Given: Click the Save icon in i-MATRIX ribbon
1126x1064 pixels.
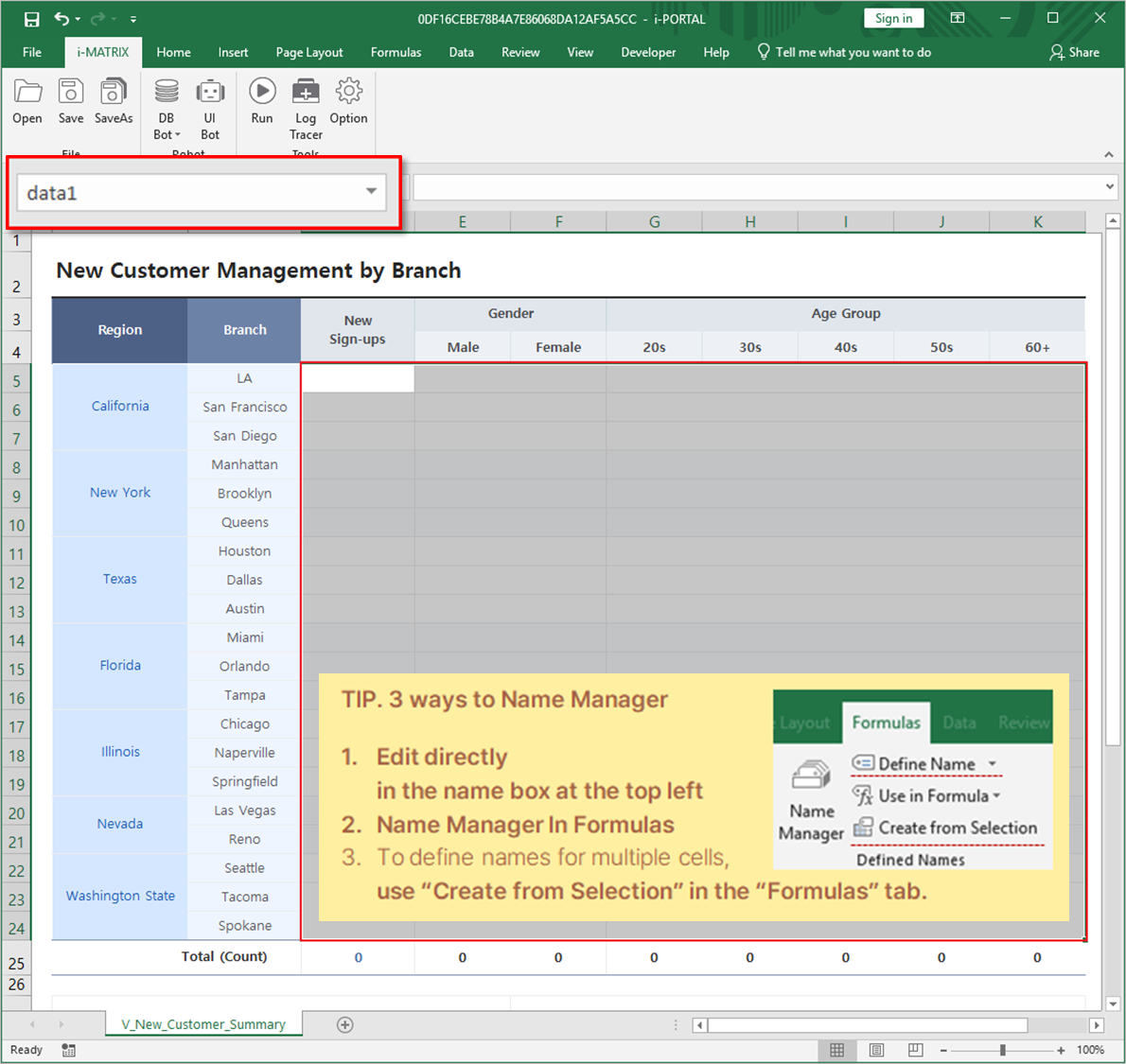Looking at the screenshot, I should point(71,92).
